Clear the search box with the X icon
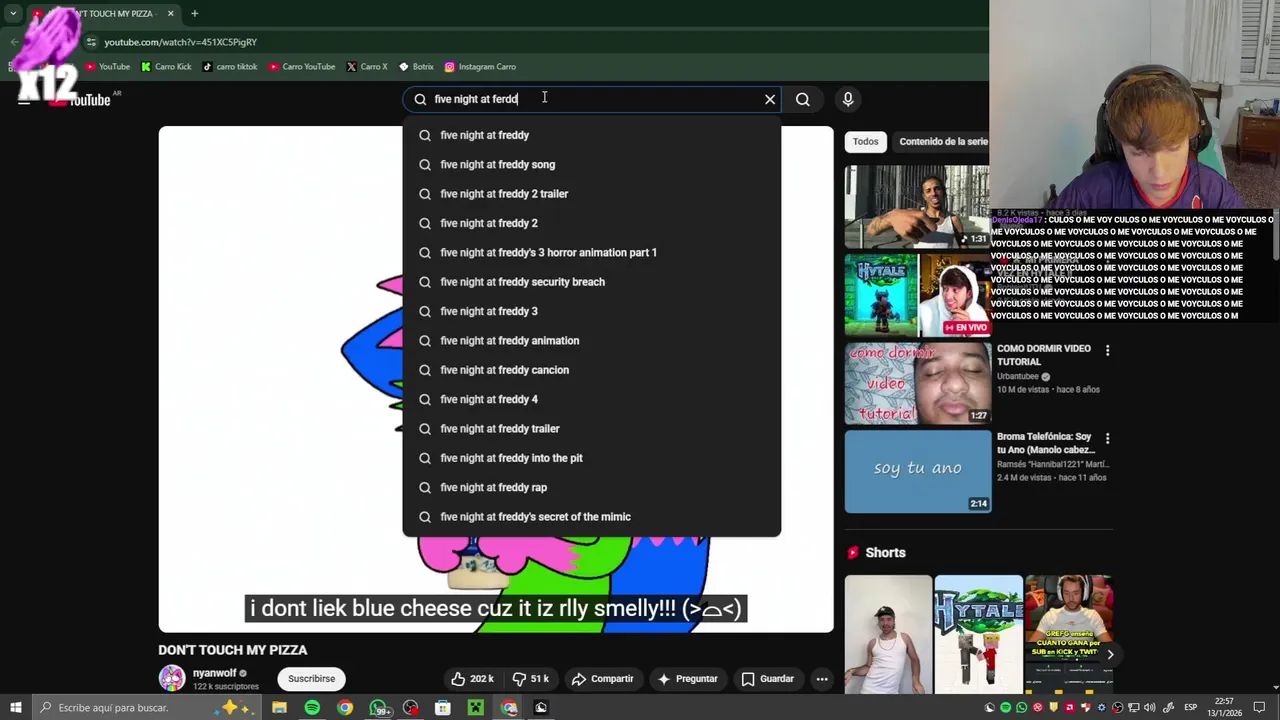This screenshot has height=720, width=1280. [x=770, y=99]
